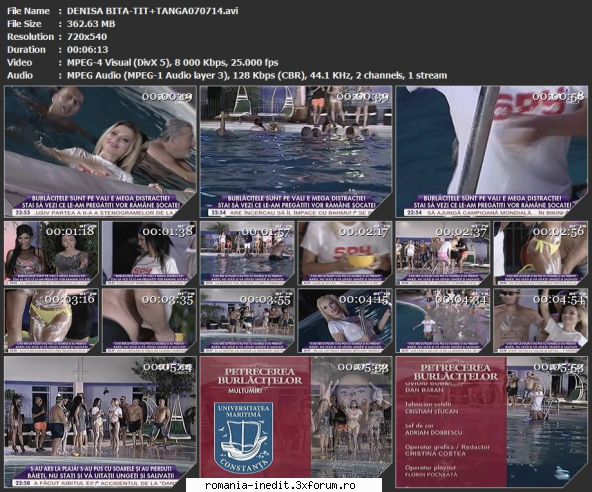Screen dimensions: 592x492
Task: Click the frame marked 00:02:37
Action: click(442, 253)
